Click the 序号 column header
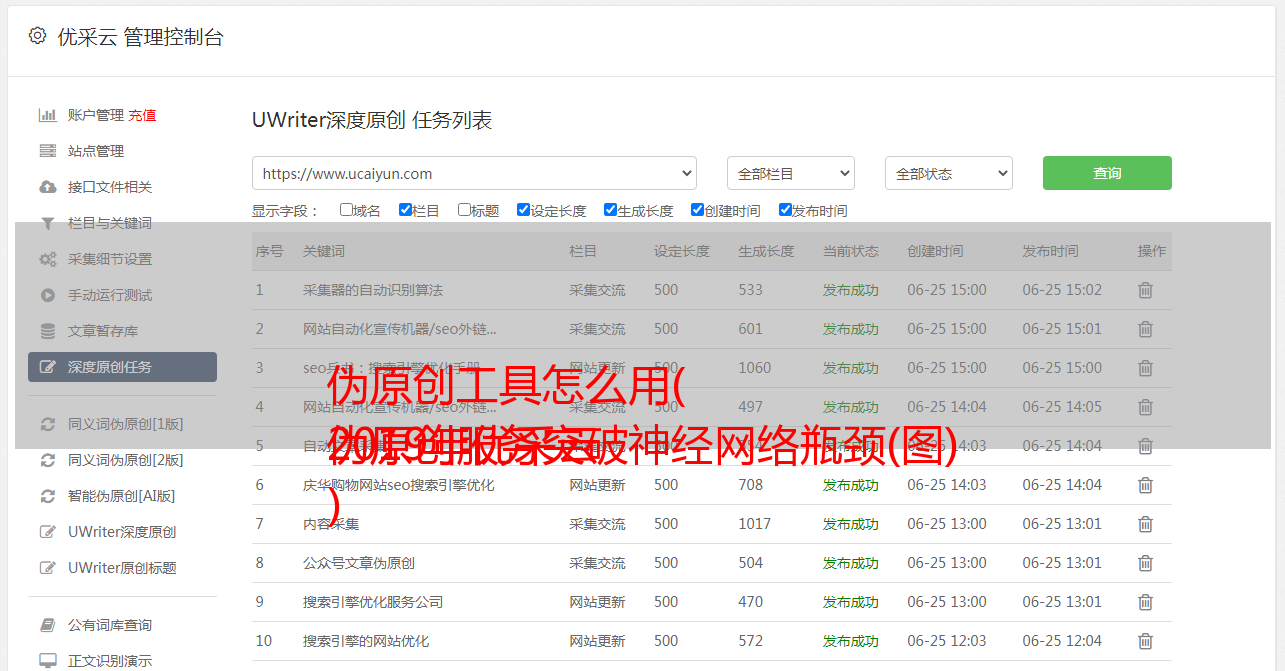1285x671 pixels. coord(270,251)
